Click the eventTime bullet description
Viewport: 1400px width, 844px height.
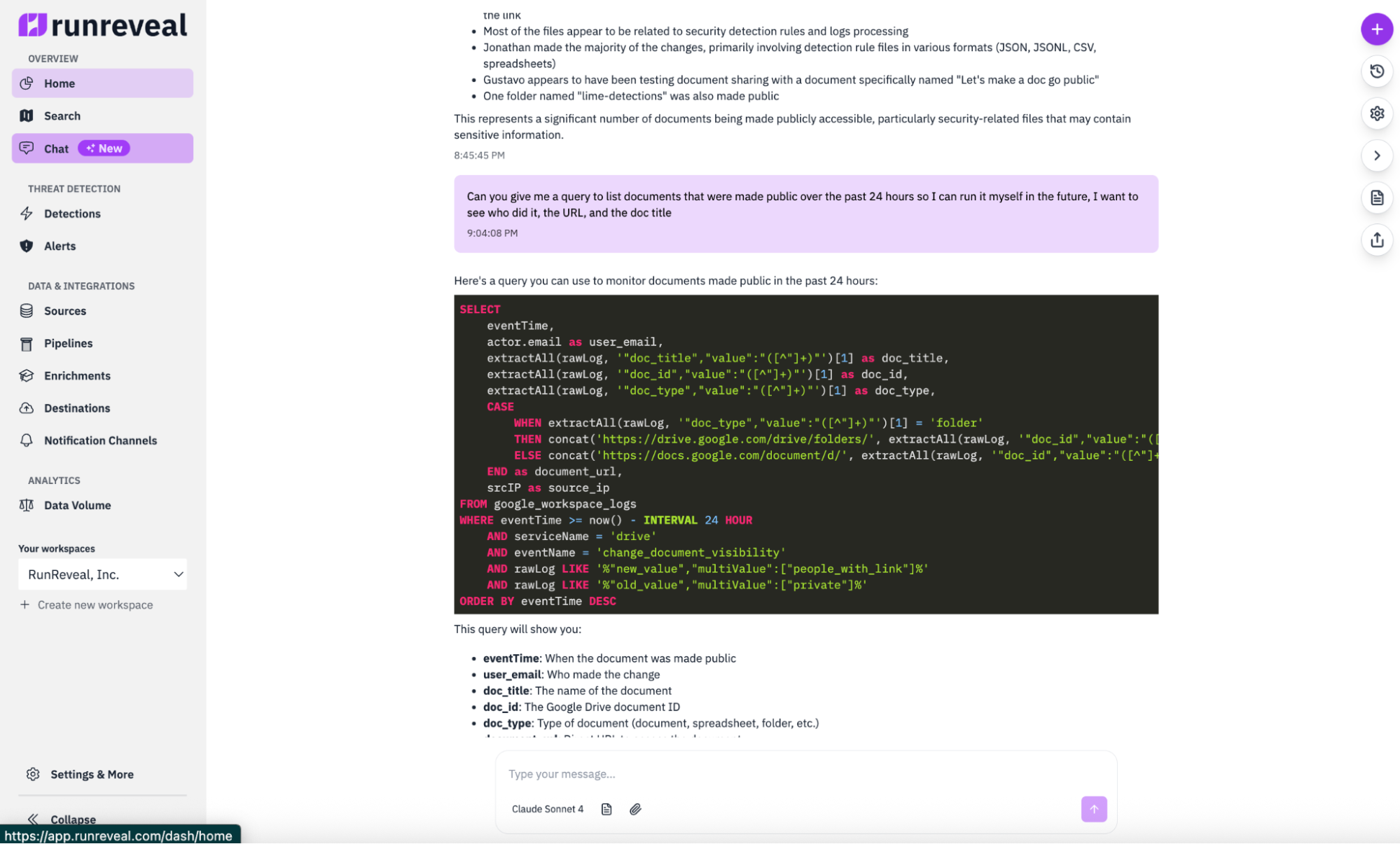tap(609, 658)
